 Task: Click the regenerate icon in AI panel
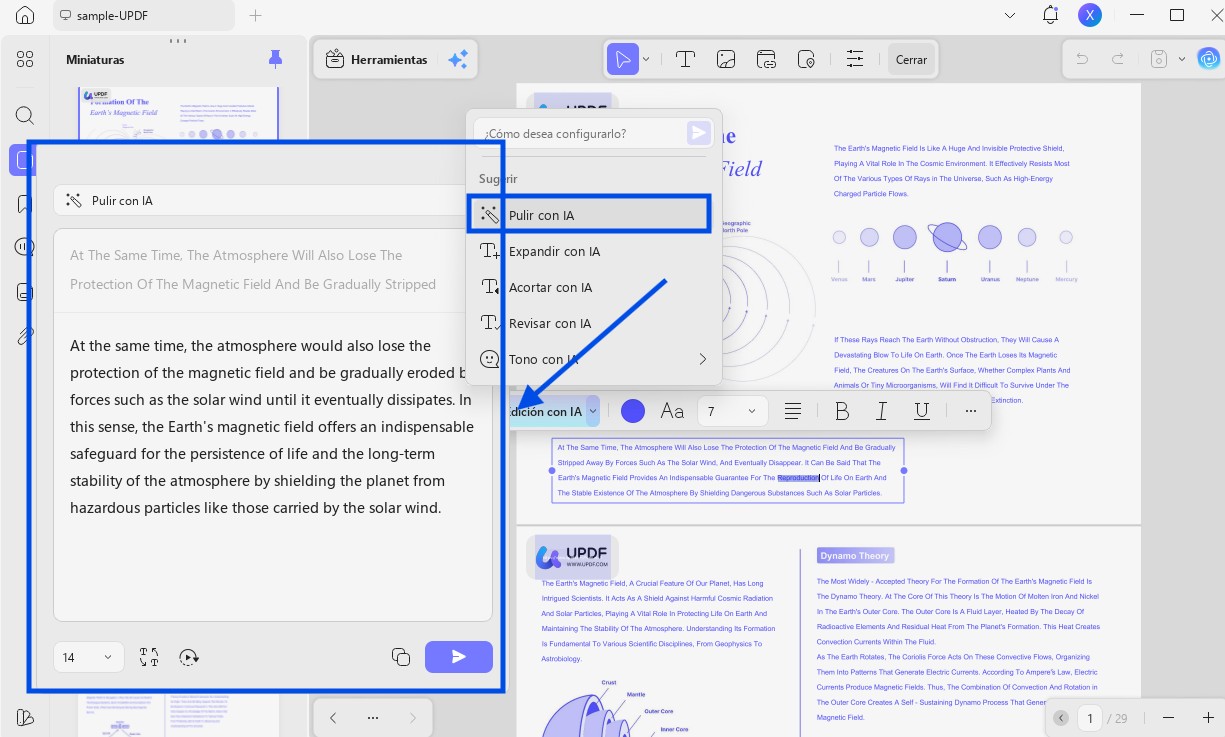189,657
